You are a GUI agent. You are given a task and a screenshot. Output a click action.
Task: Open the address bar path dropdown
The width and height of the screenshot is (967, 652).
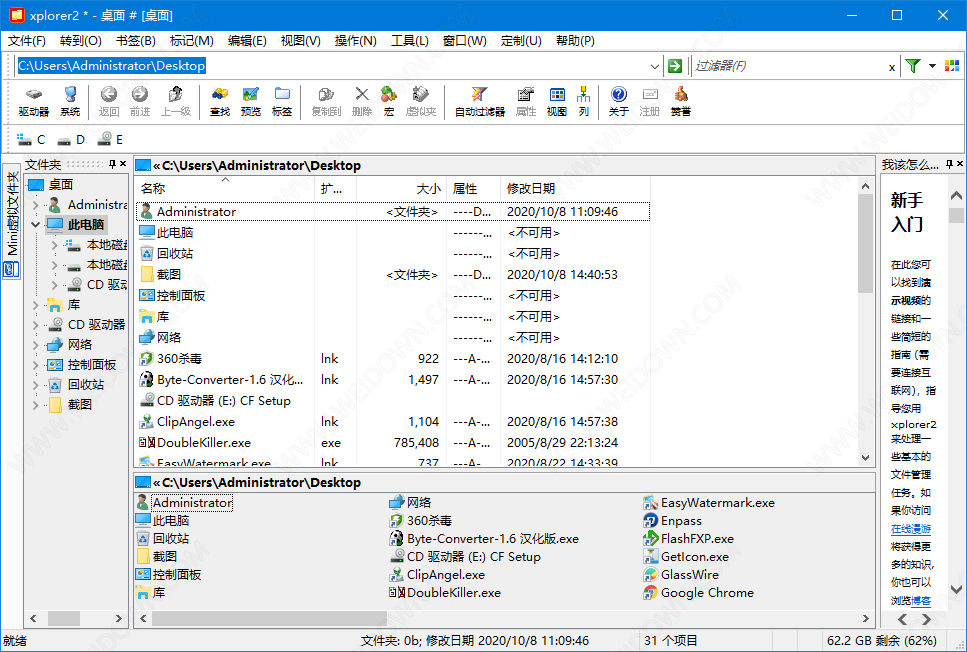click(655, 66)
